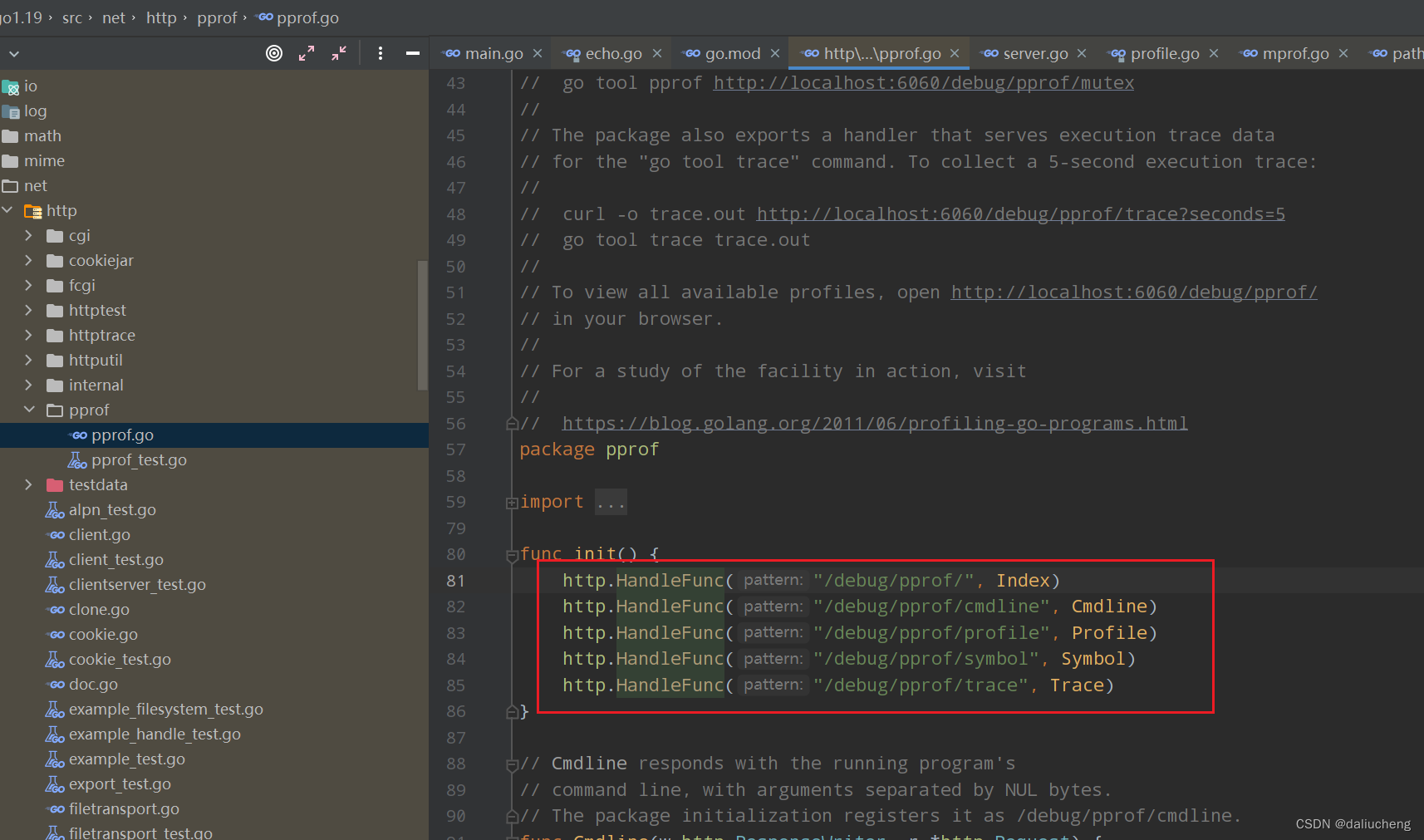This screenshot has height=840, width=1424.
Task: Collapse all items in project tree
Action: point(339,53)
